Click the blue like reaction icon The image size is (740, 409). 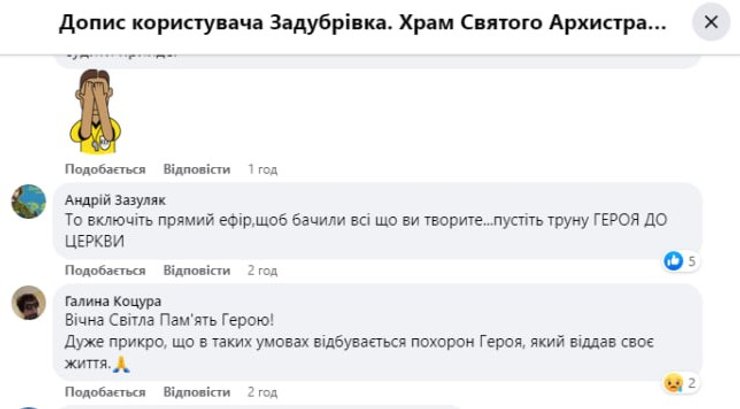point(673,261)
